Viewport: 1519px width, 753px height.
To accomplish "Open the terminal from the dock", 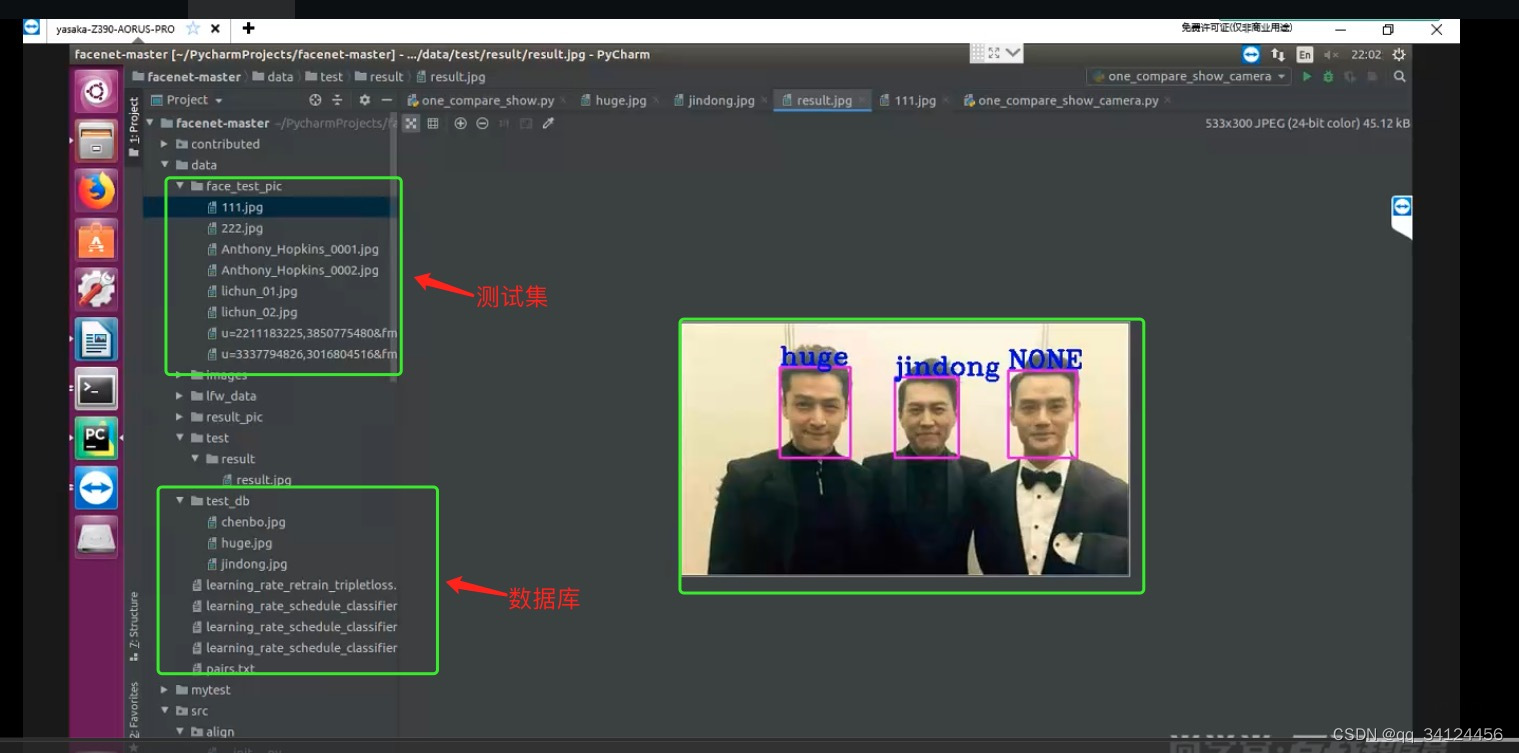I will [x=96, y=388].
